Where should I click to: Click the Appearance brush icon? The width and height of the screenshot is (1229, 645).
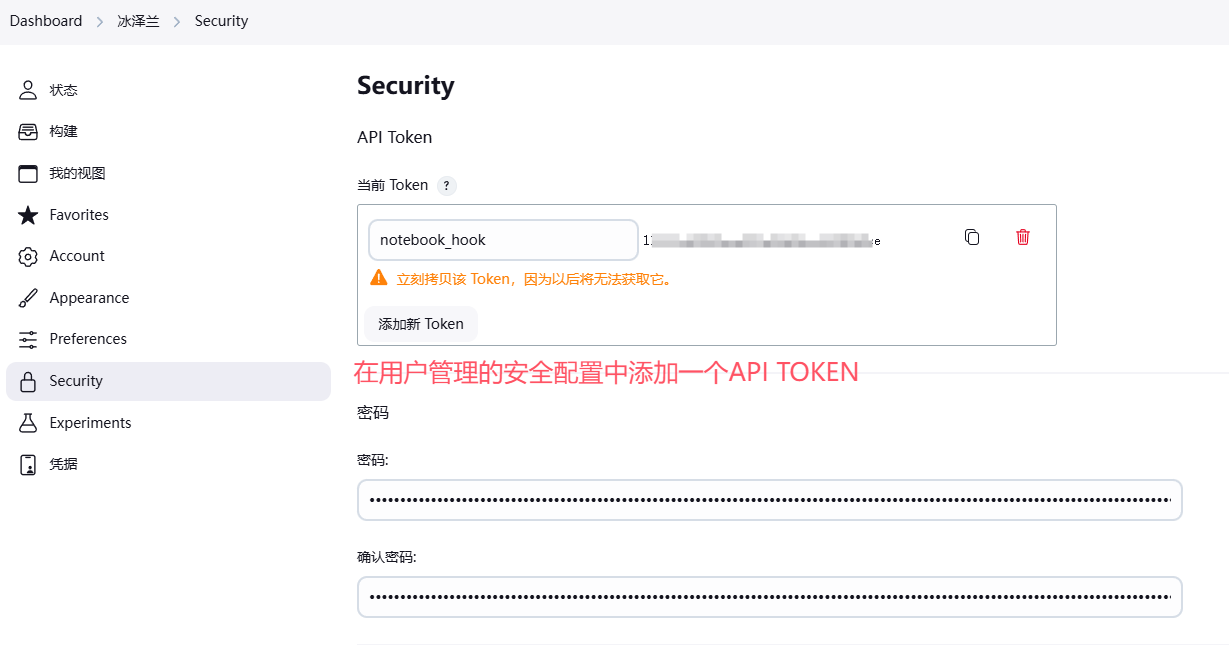coord(28,298)
